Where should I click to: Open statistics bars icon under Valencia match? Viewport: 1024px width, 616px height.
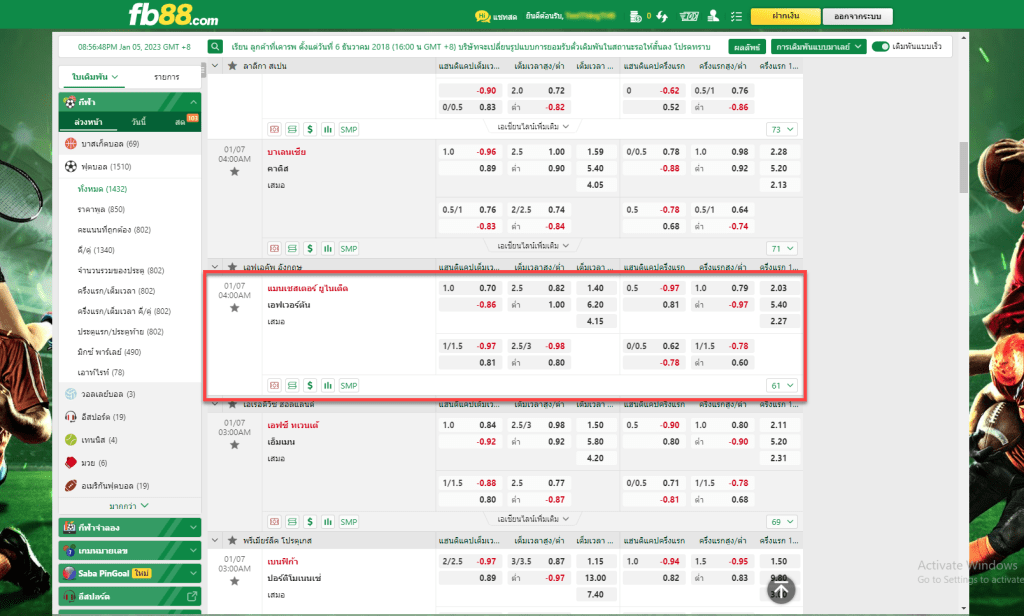coord(327,248)
